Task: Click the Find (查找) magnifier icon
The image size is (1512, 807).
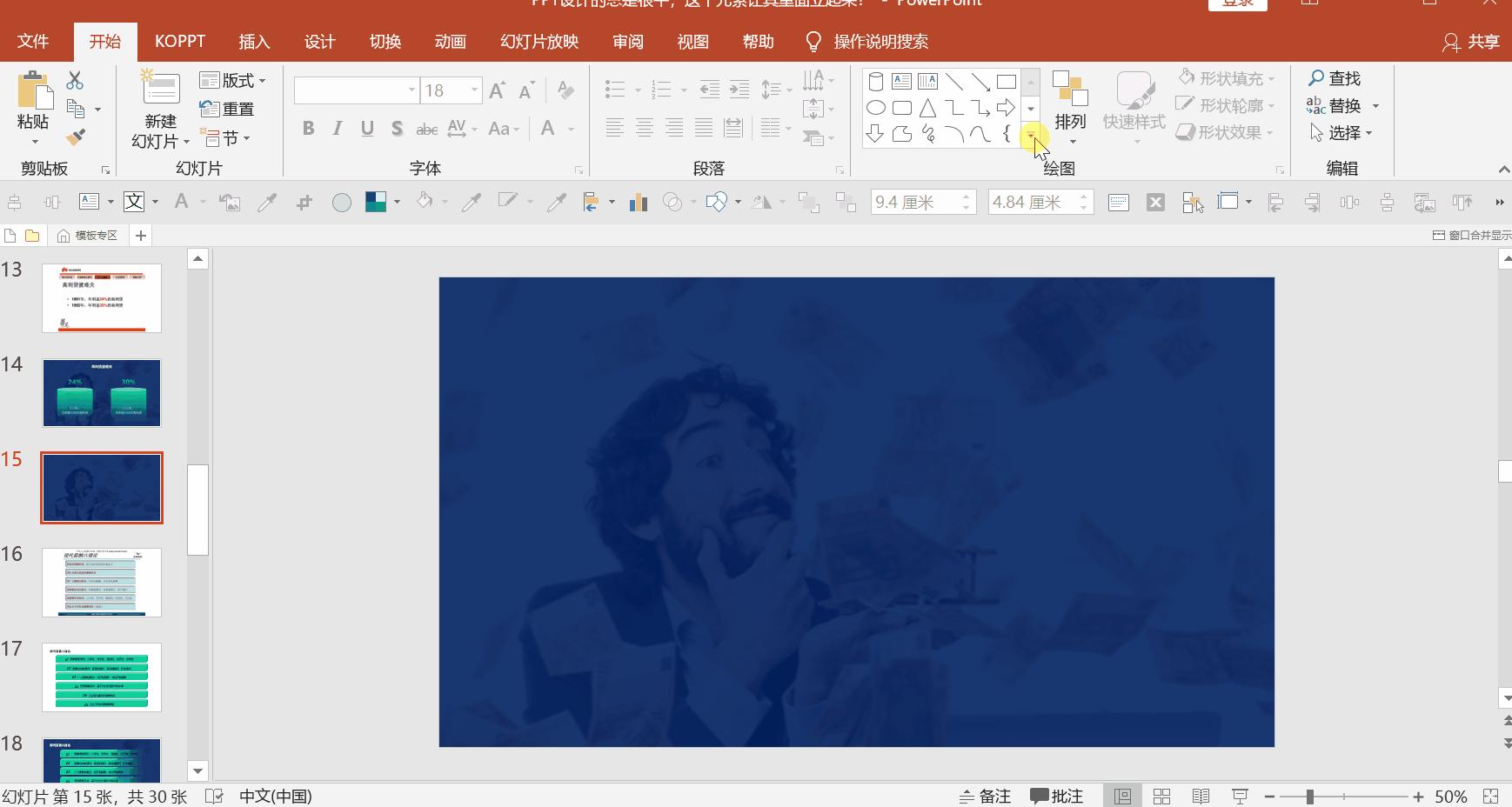Action: point(1316,78)
